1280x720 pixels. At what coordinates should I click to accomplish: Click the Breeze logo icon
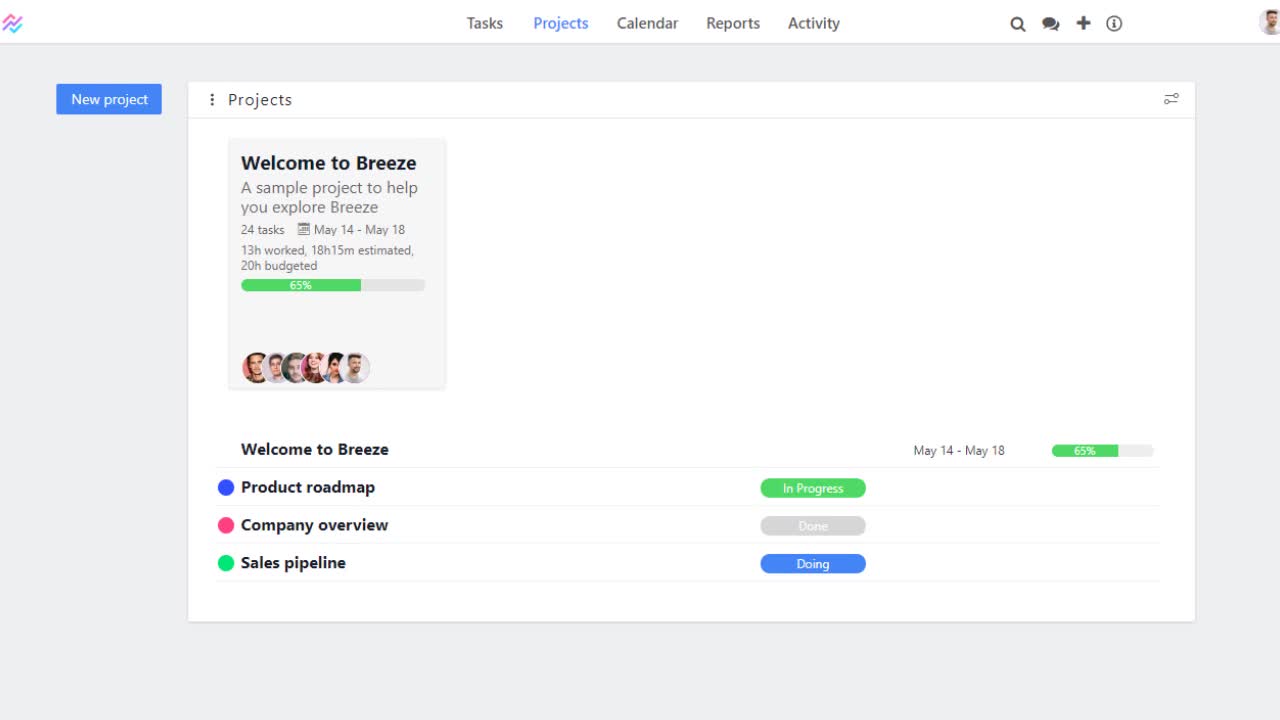(x=13, y=23)
